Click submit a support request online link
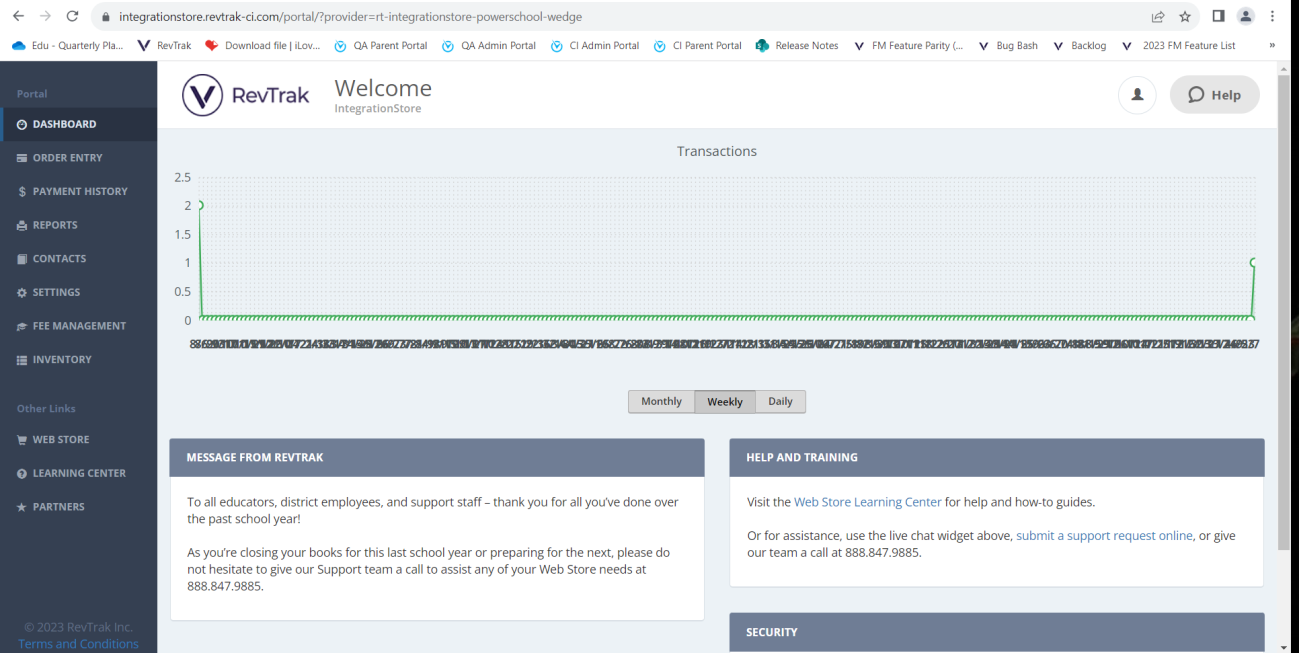Screen dimensions: 1299x653 pos(1104,536)
